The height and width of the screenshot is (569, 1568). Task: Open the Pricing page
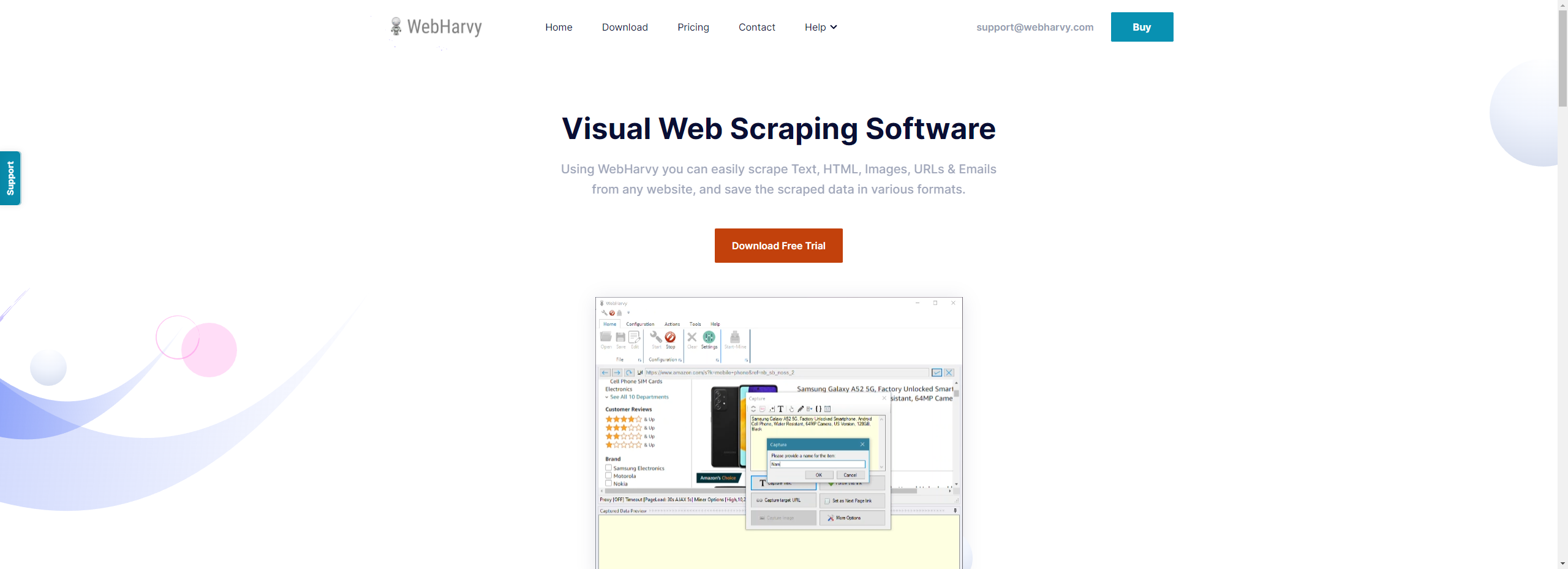693,27
